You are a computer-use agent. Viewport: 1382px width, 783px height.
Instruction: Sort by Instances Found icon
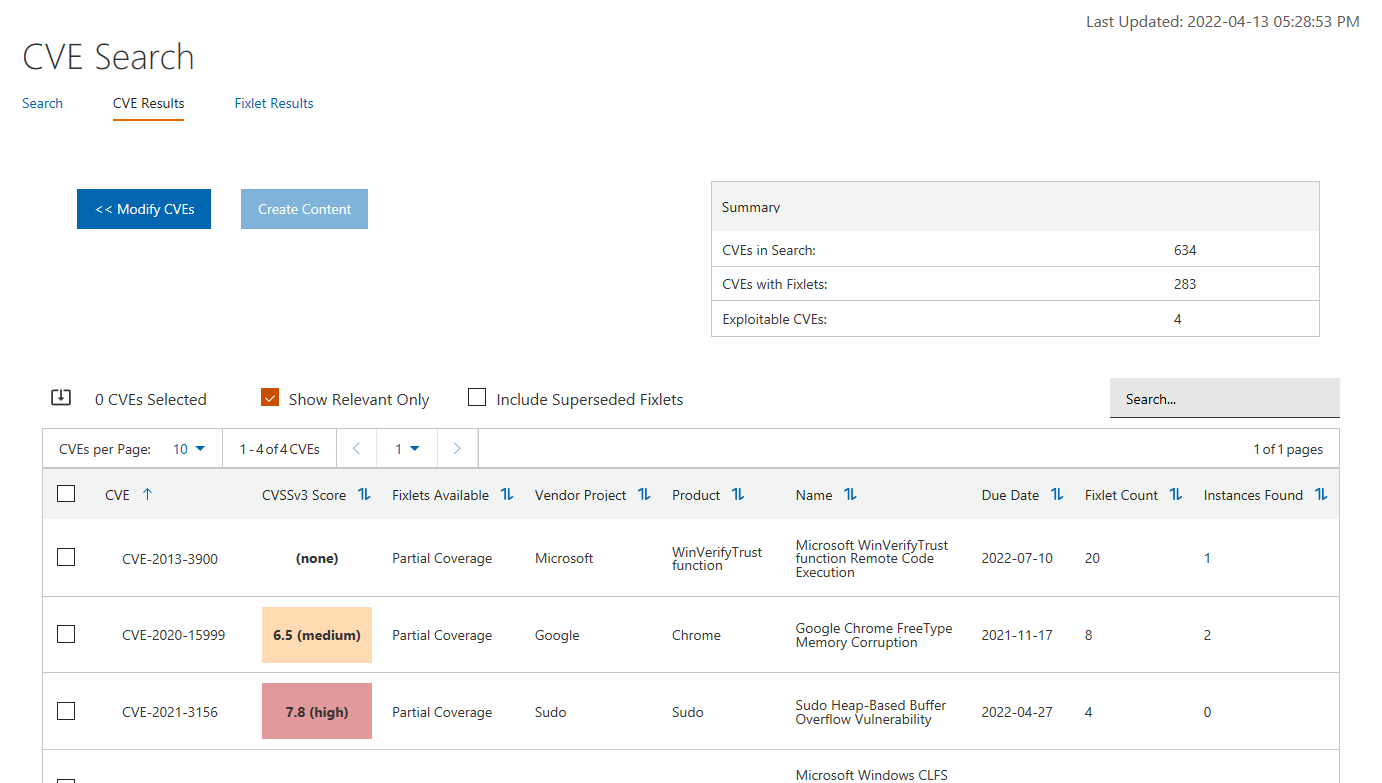(x=1321, y=494)
